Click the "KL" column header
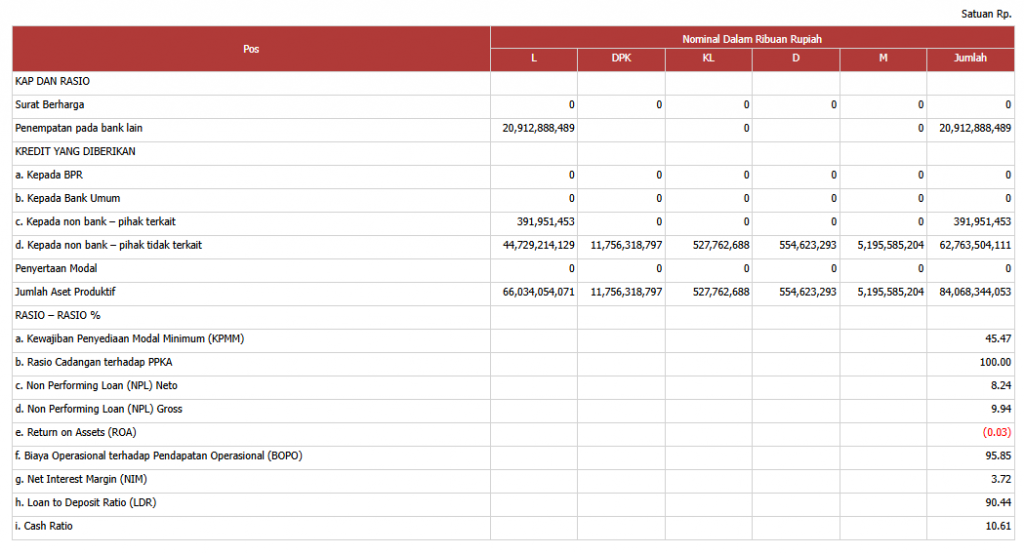 click(x=708, y=59)
